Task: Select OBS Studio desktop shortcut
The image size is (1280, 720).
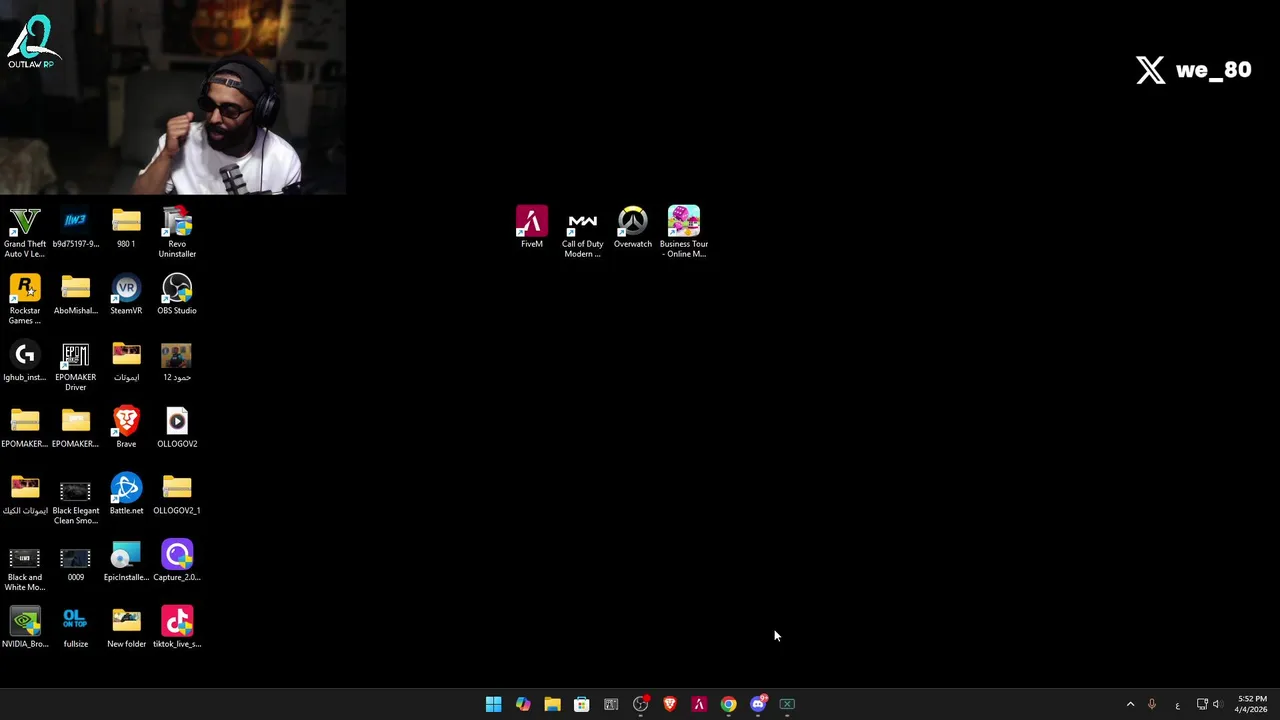Action: [x=177, y=294]
